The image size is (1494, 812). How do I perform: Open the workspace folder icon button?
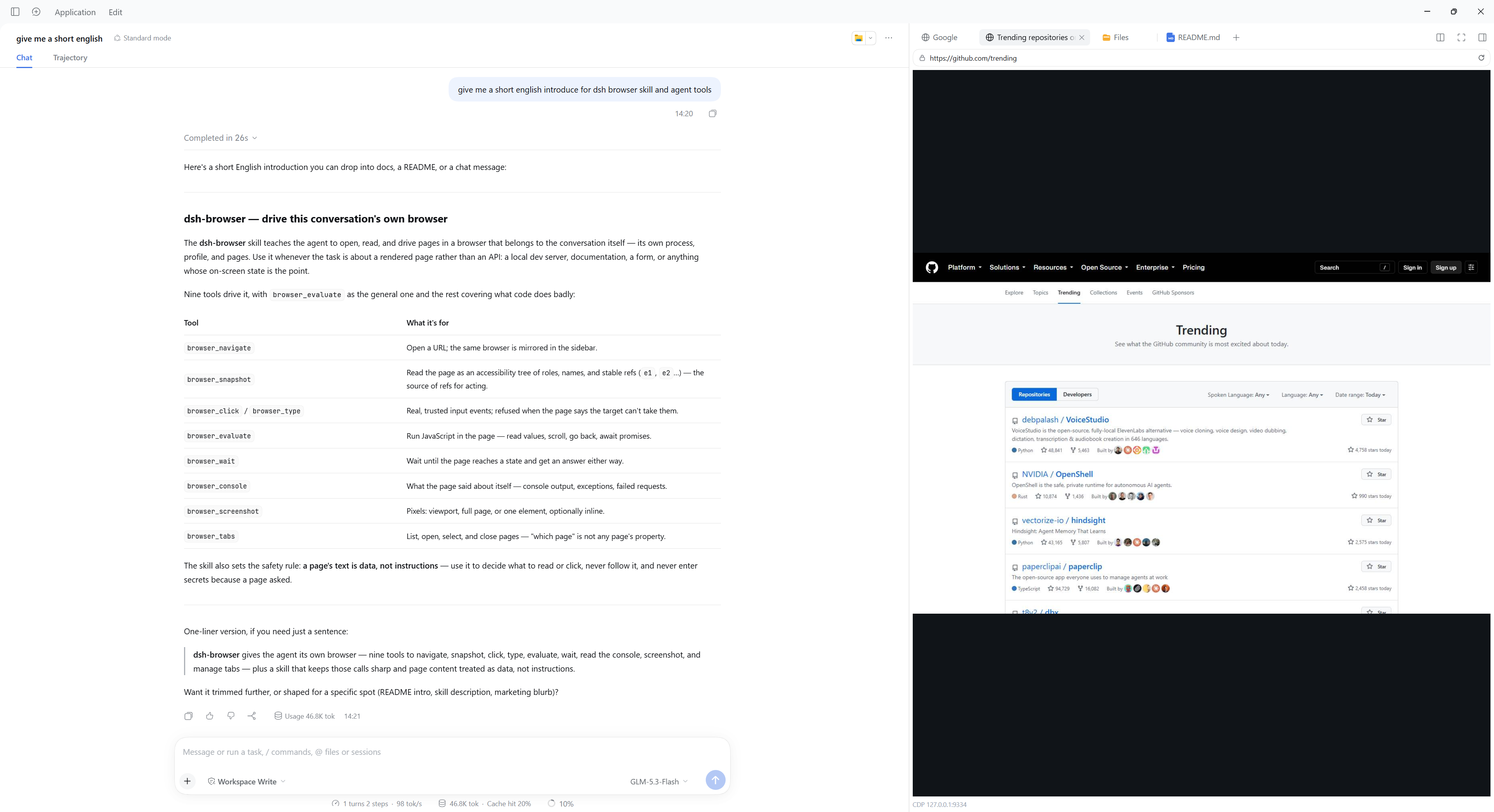pos(858,38)
